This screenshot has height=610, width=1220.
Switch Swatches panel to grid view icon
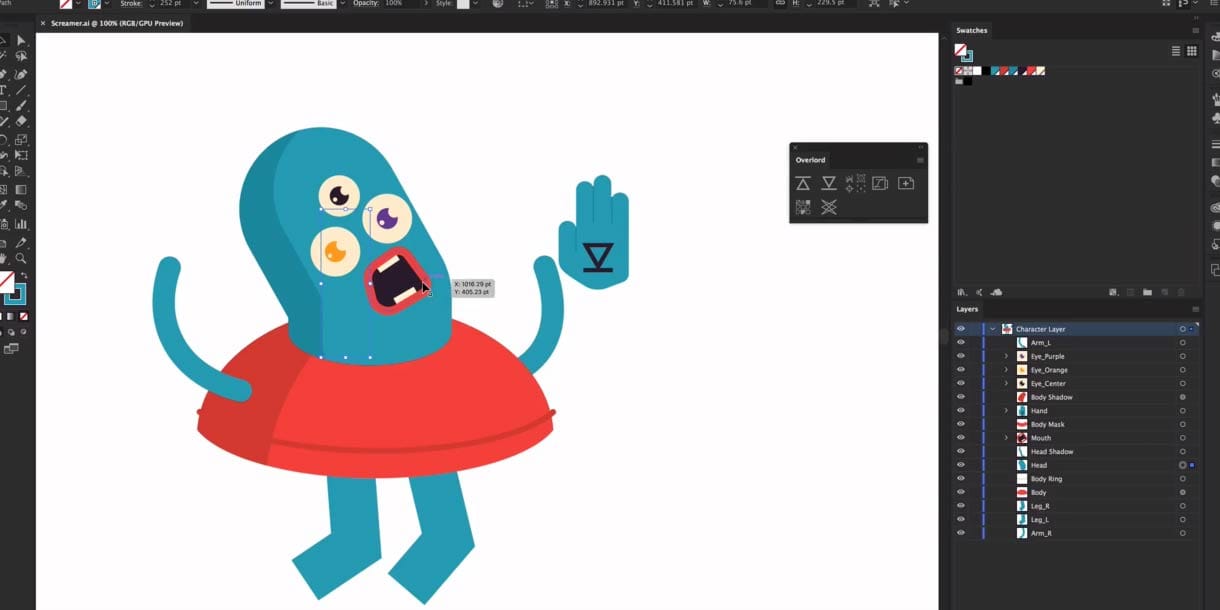tap(1191, 50)
